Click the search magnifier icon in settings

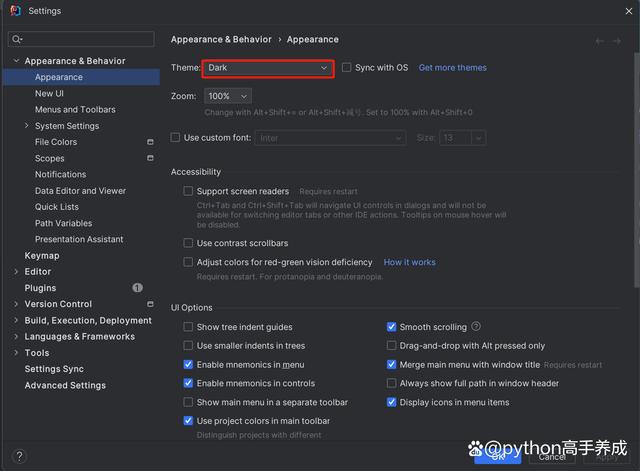click(17, 40)
